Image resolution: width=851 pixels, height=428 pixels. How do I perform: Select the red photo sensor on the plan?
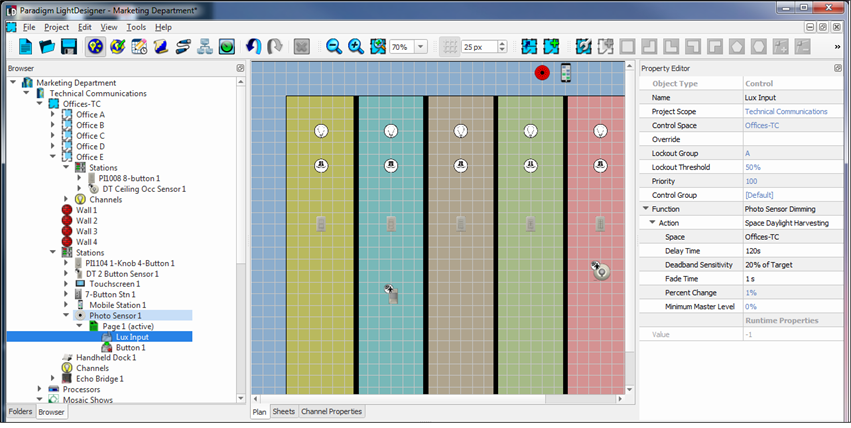click(542, 73)
